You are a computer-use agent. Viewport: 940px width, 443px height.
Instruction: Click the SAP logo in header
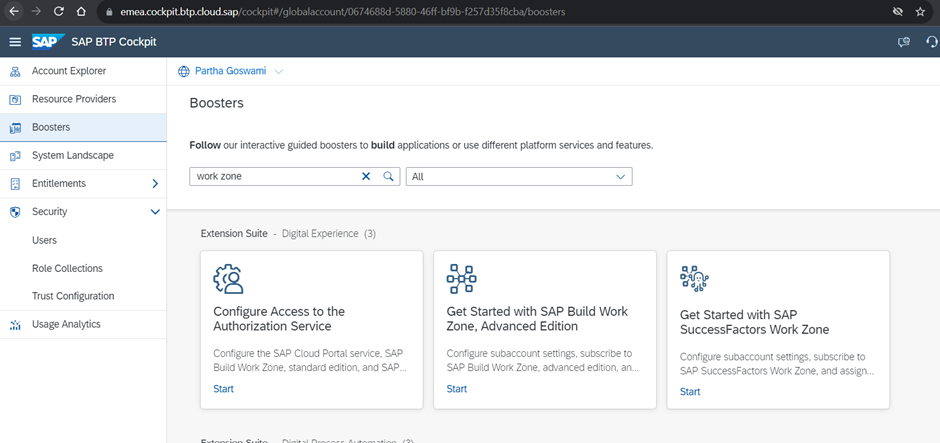[x=46, y=41]
